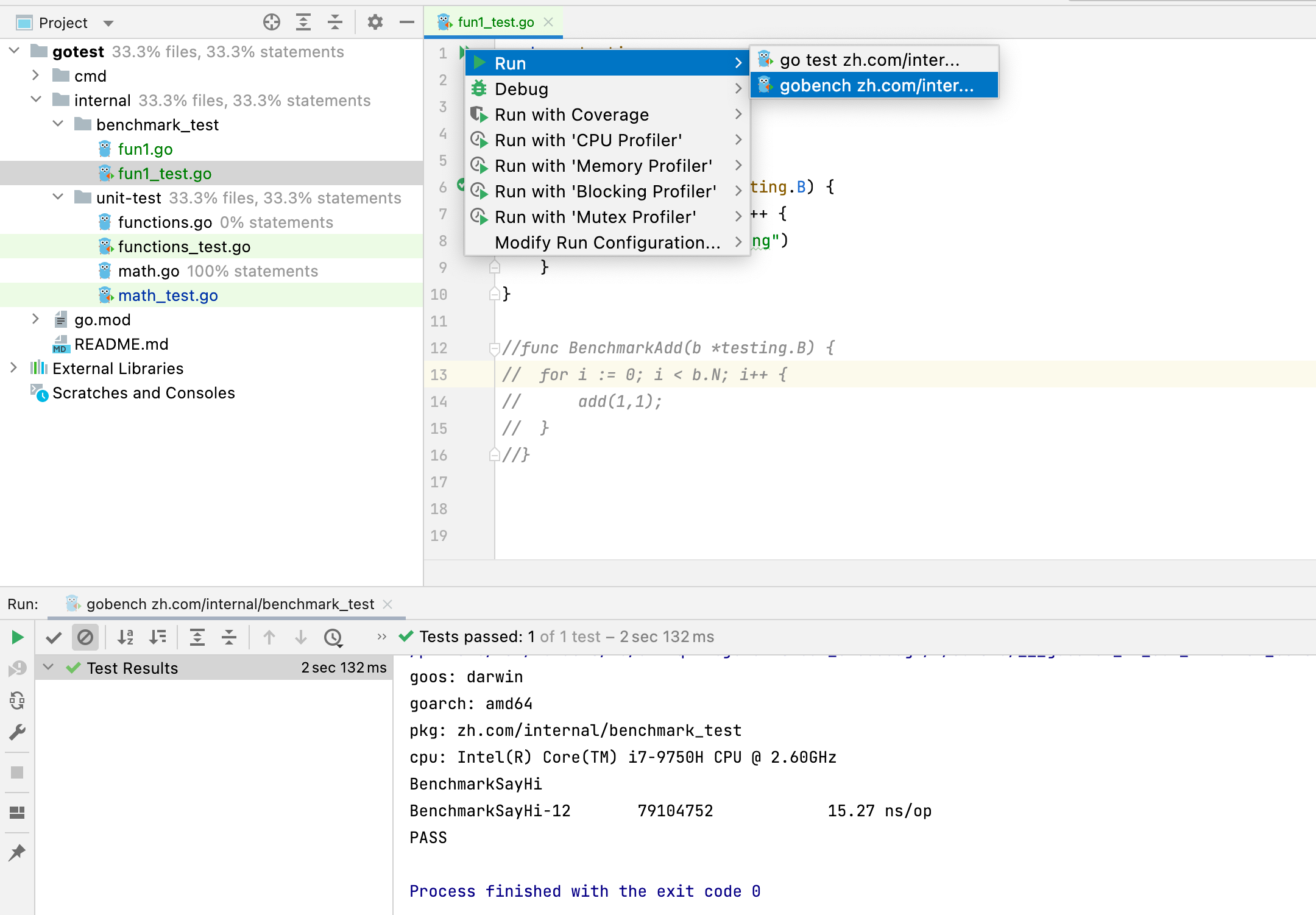Select Debug in the context menu
This screenshot has width=1316, height=915.
pyautogui.click(x=607, y=89)
